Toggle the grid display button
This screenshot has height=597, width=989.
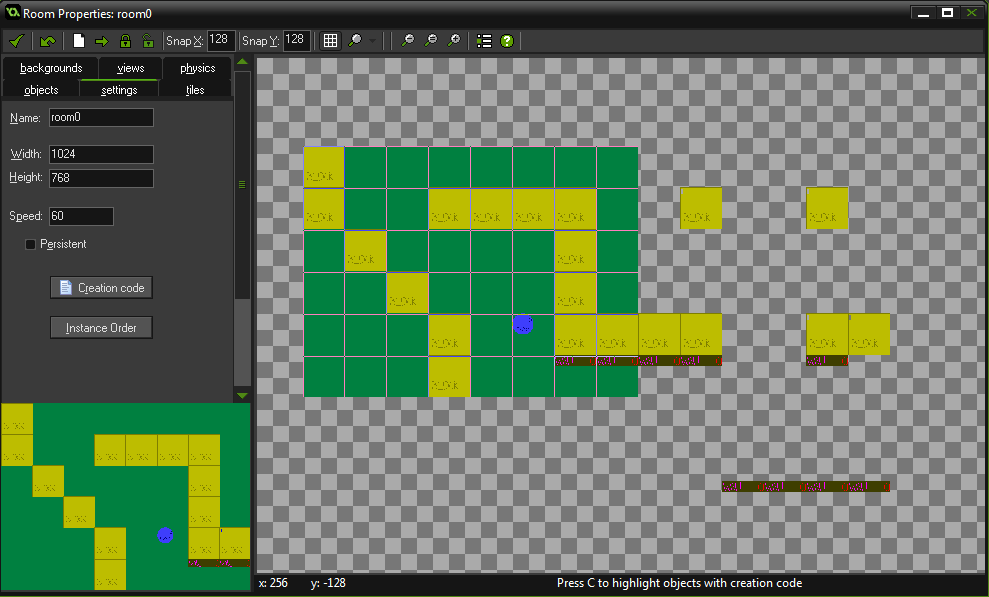click(330, 41)
